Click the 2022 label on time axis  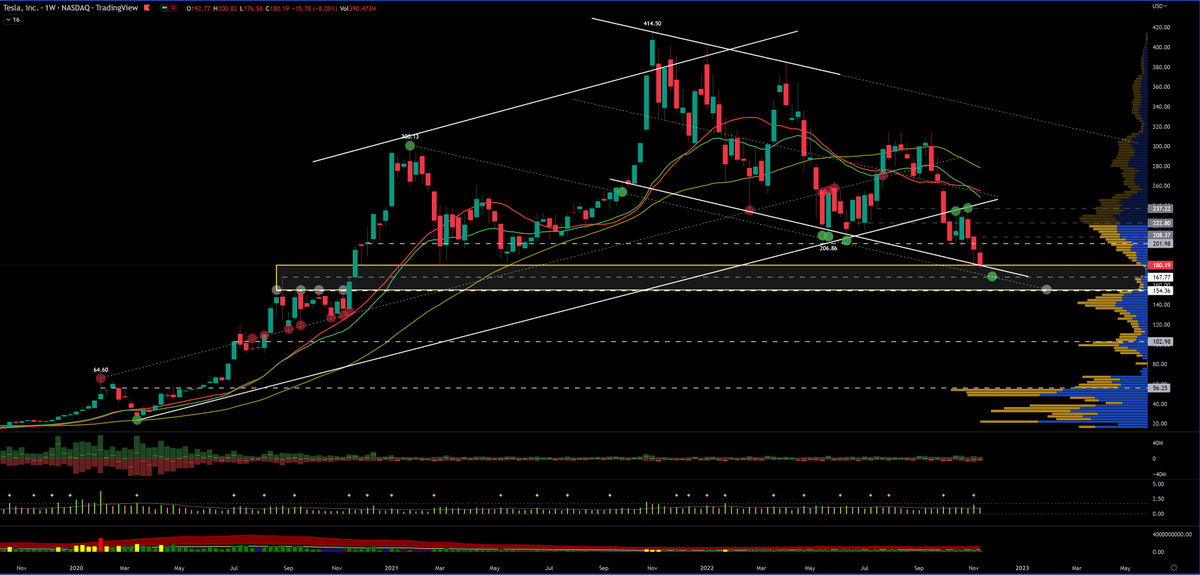tap(706, 567)
